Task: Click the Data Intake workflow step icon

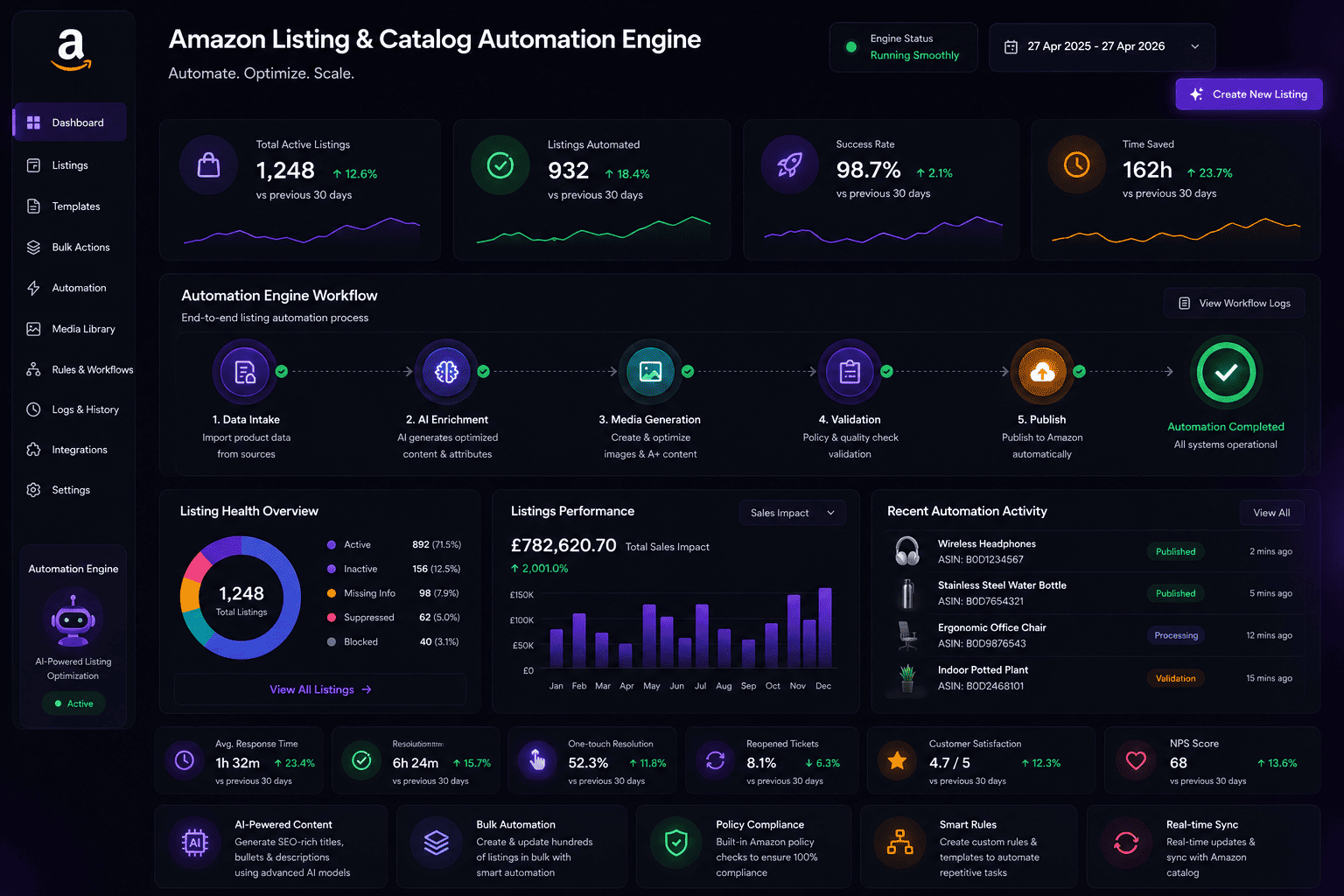Action: 245,373
